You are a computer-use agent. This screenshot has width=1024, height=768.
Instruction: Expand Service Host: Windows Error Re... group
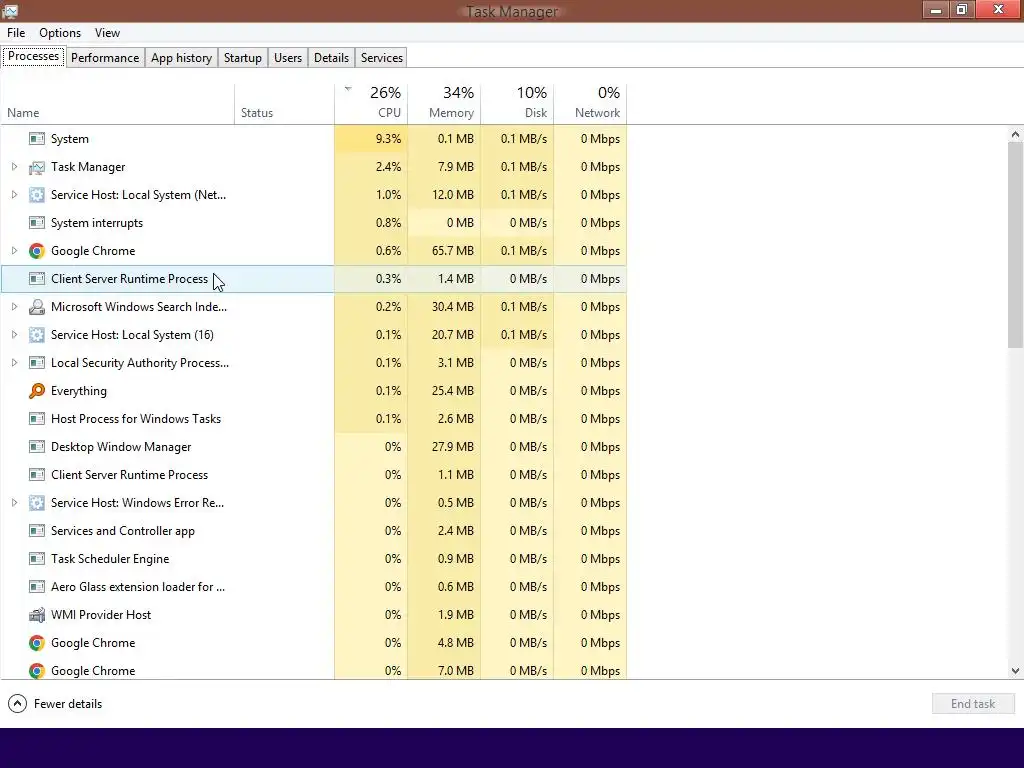(14, 503)
